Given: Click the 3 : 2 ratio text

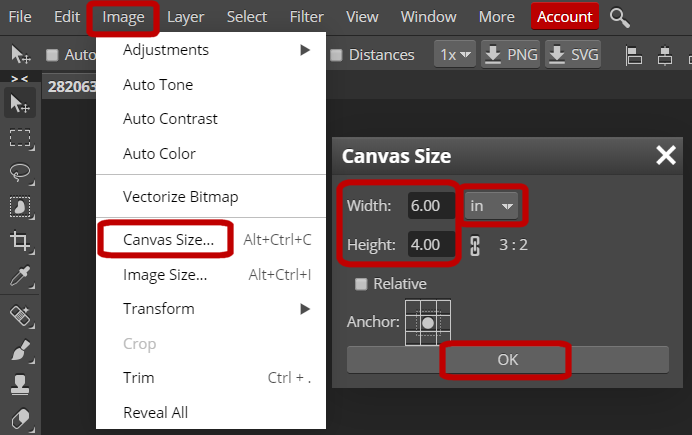Looking at the screenshot, I should (x=513, y=245).
